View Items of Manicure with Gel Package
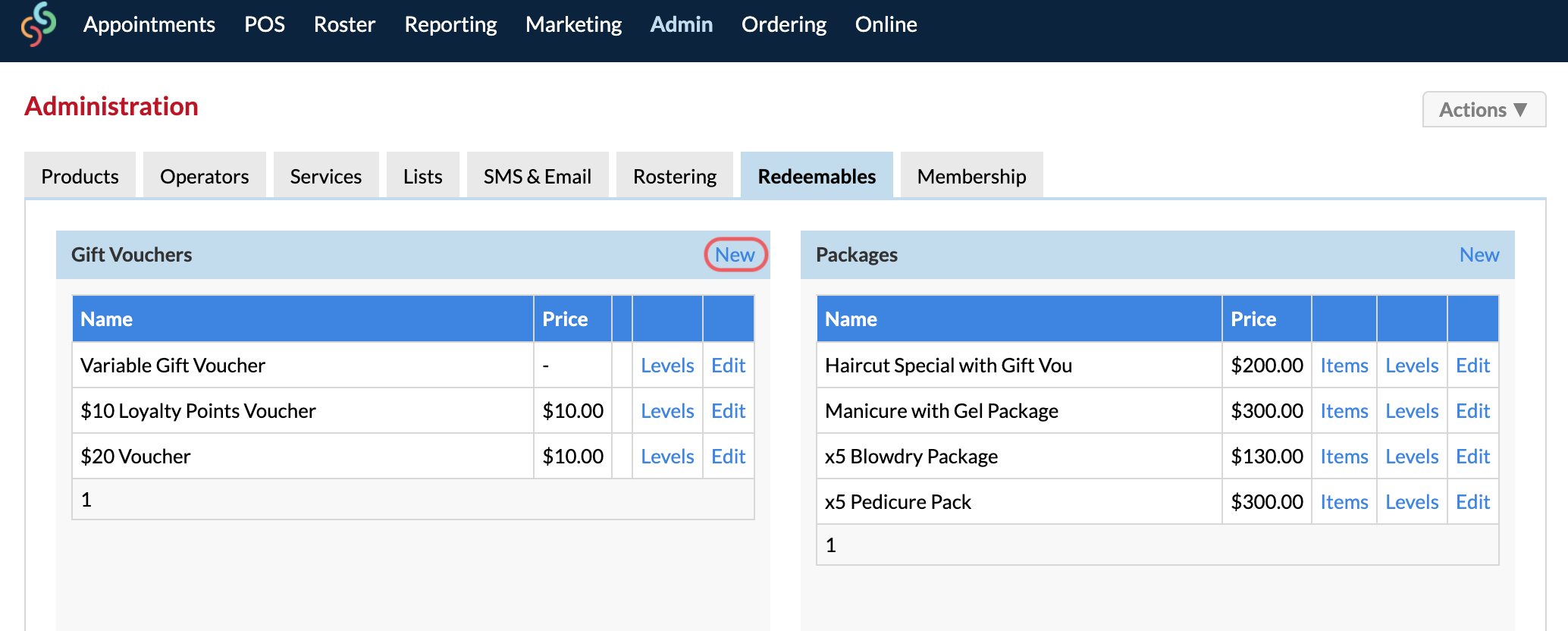The height and width of the screenshot is (631, 1568). [x=1344, y=411]
